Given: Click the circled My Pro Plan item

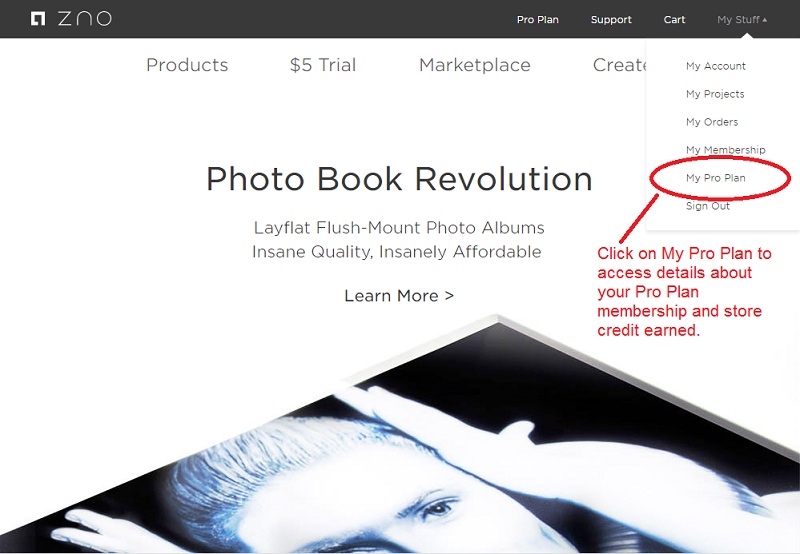Looking at the screenshot, I should (715, 178).
